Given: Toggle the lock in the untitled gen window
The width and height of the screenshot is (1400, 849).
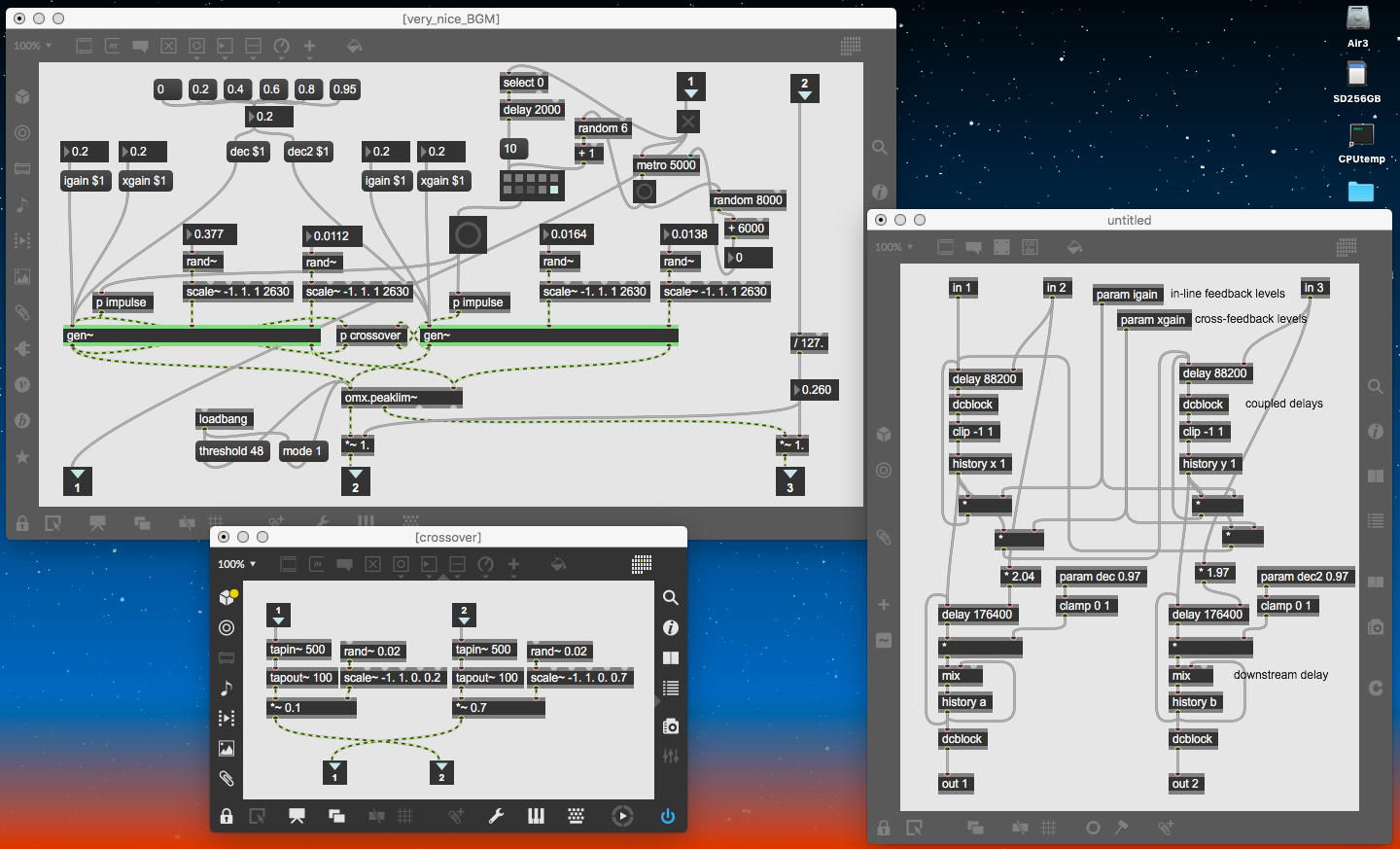Looking at the screenshot, I should [884, 828].
